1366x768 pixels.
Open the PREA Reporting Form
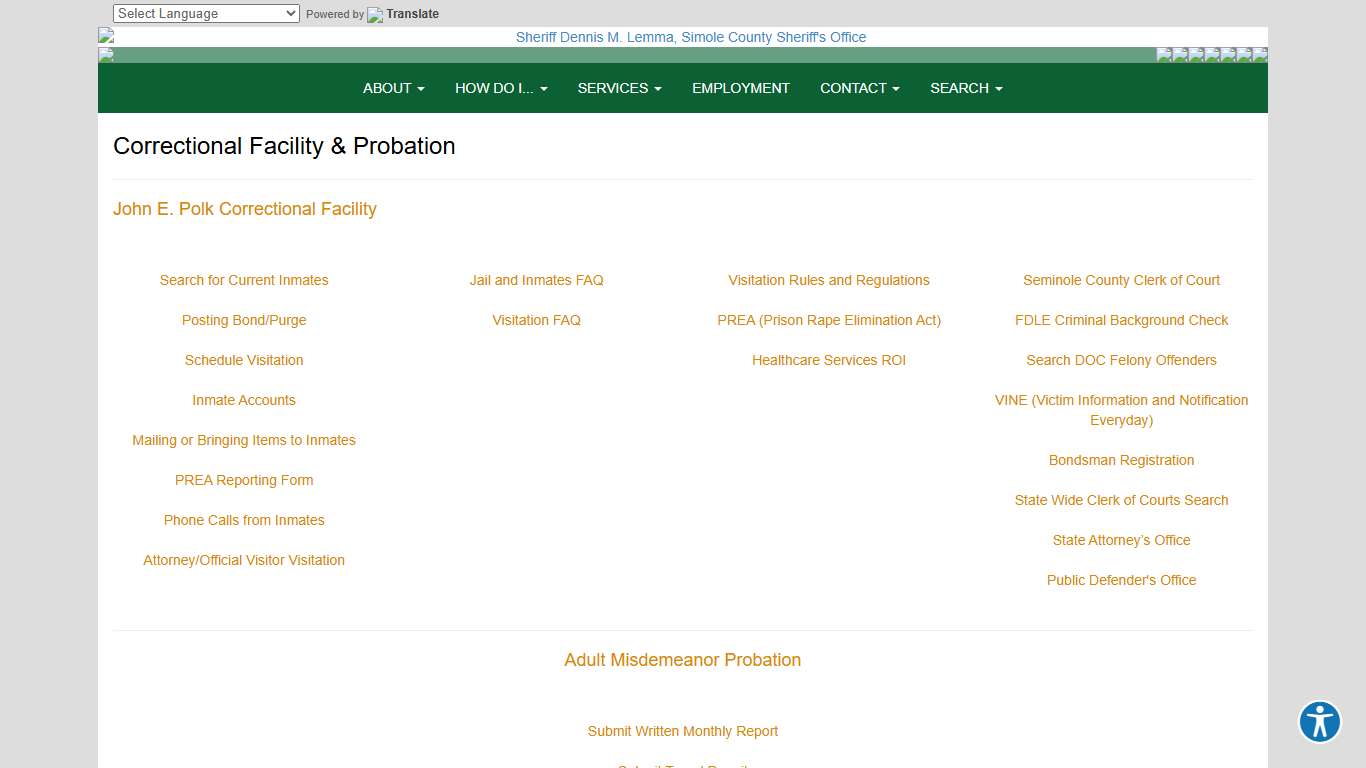(x=244, y=480)
